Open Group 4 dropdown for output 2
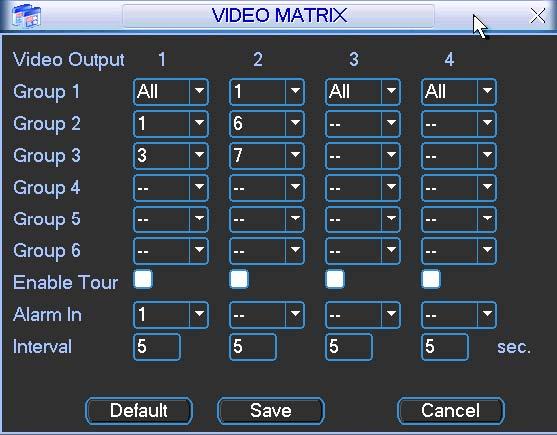Image resolution: width=557 pixels, height=435 pixels. tap(267, 187)
